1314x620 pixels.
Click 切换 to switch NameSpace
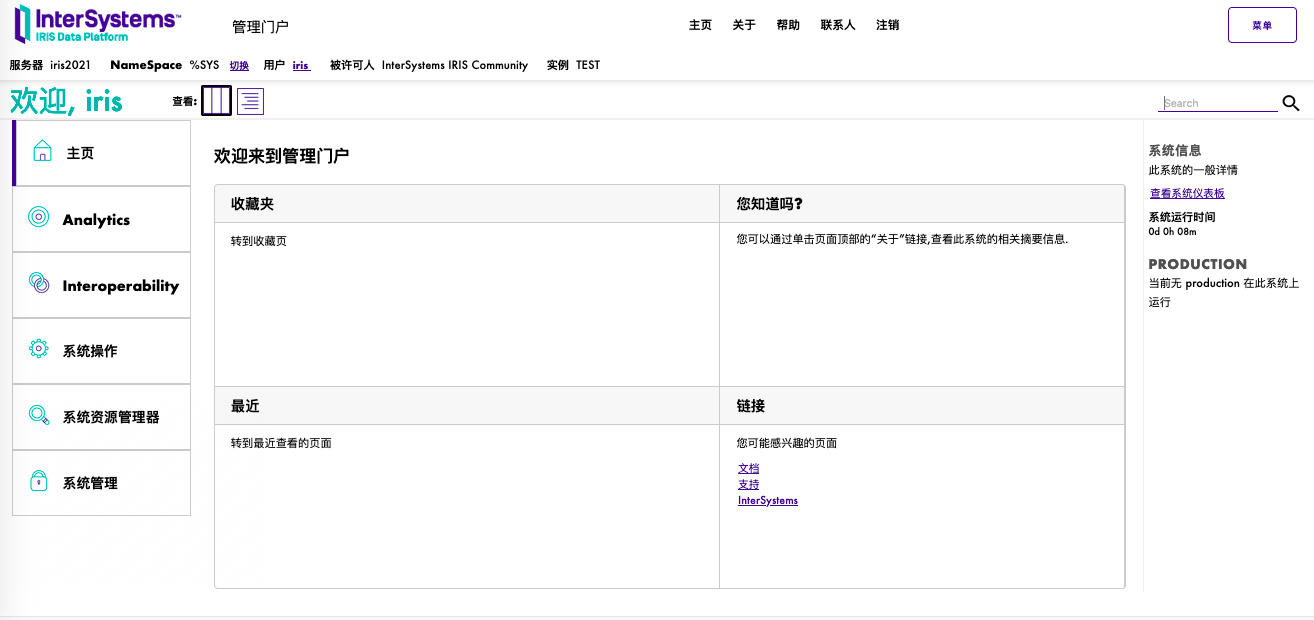click(238, 64)
